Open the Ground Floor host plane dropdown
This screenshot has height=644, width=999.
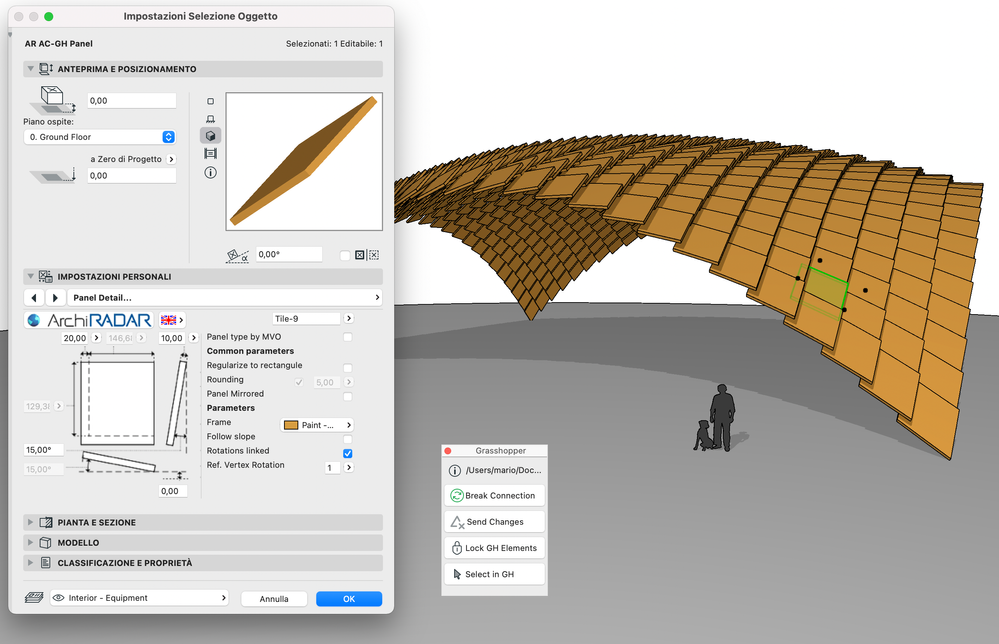pyautogui.click(x=99, y=136)
